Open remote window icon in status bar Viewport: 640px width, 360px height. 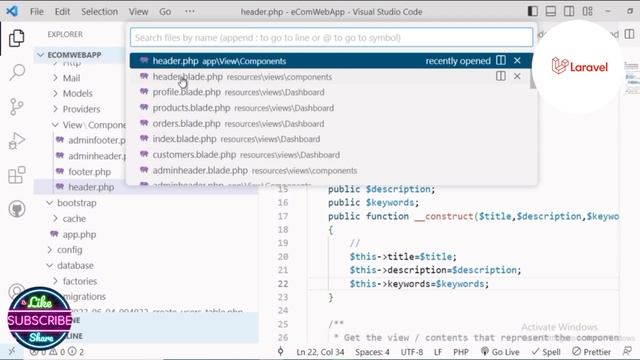(x=12, y=351)
